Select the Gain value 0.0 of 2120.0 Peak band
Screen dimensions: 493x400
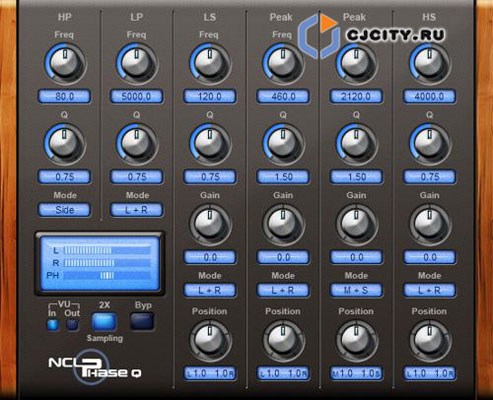click(x=356, y=257)
